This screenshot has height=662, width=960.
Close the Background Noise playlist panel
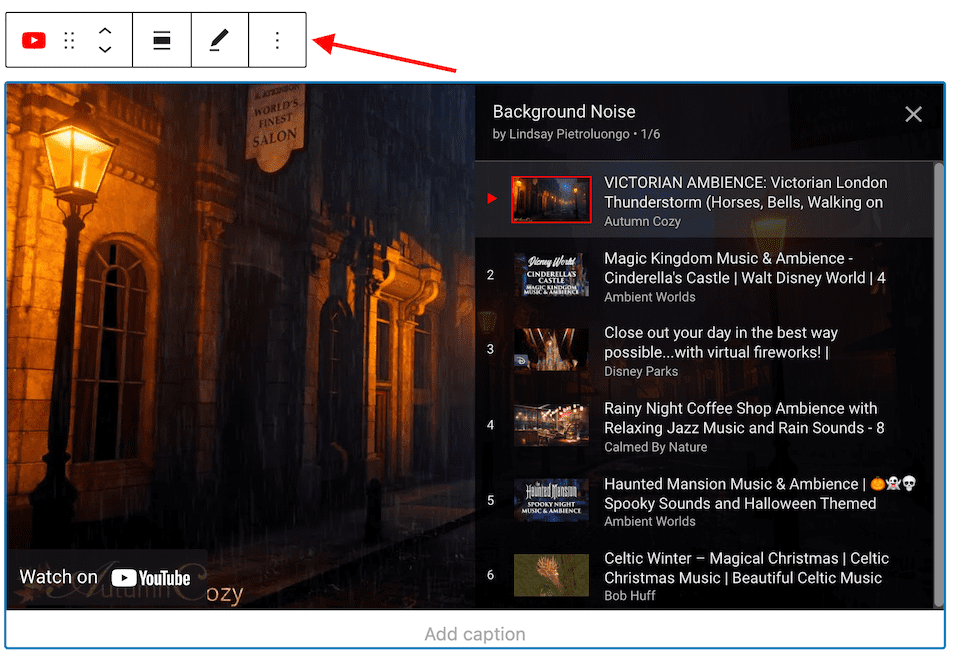tap(913, 114)
